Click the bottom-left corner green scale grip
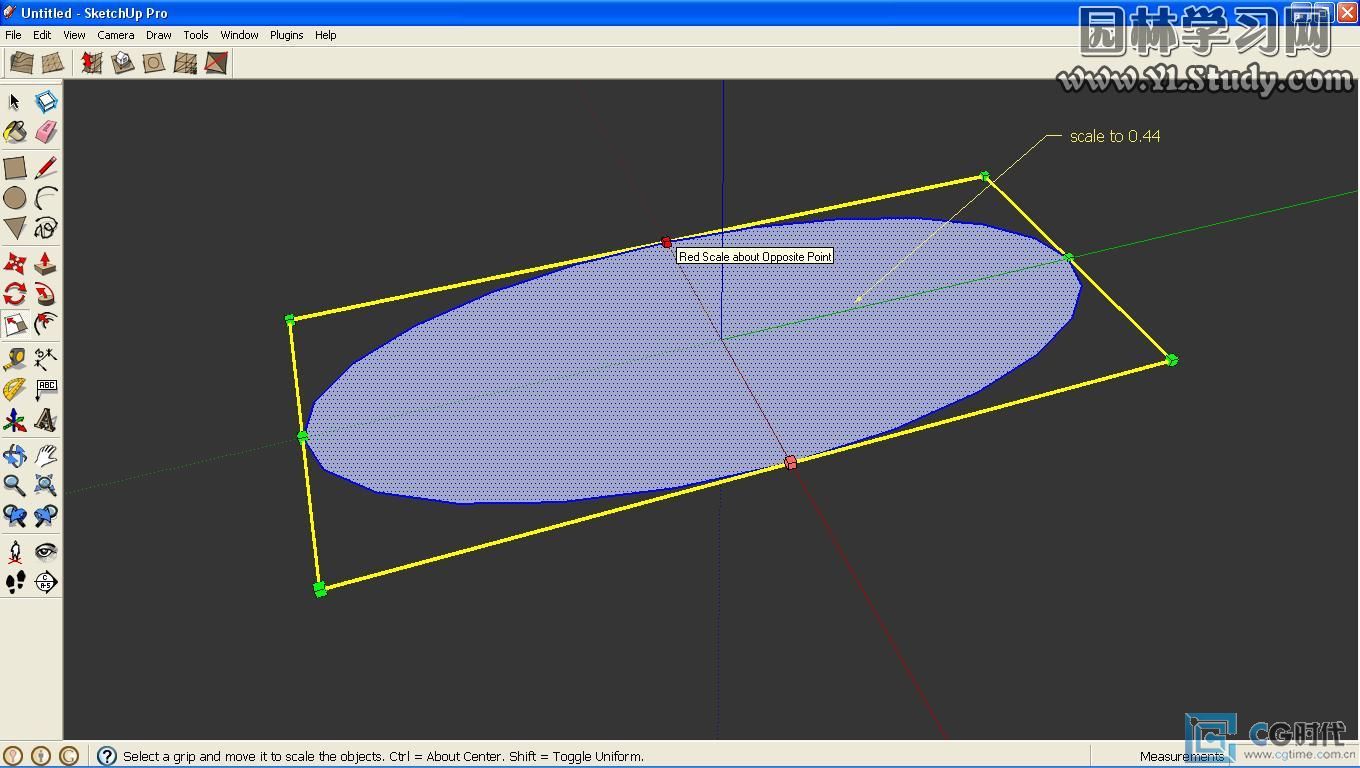 coord(320,589)
